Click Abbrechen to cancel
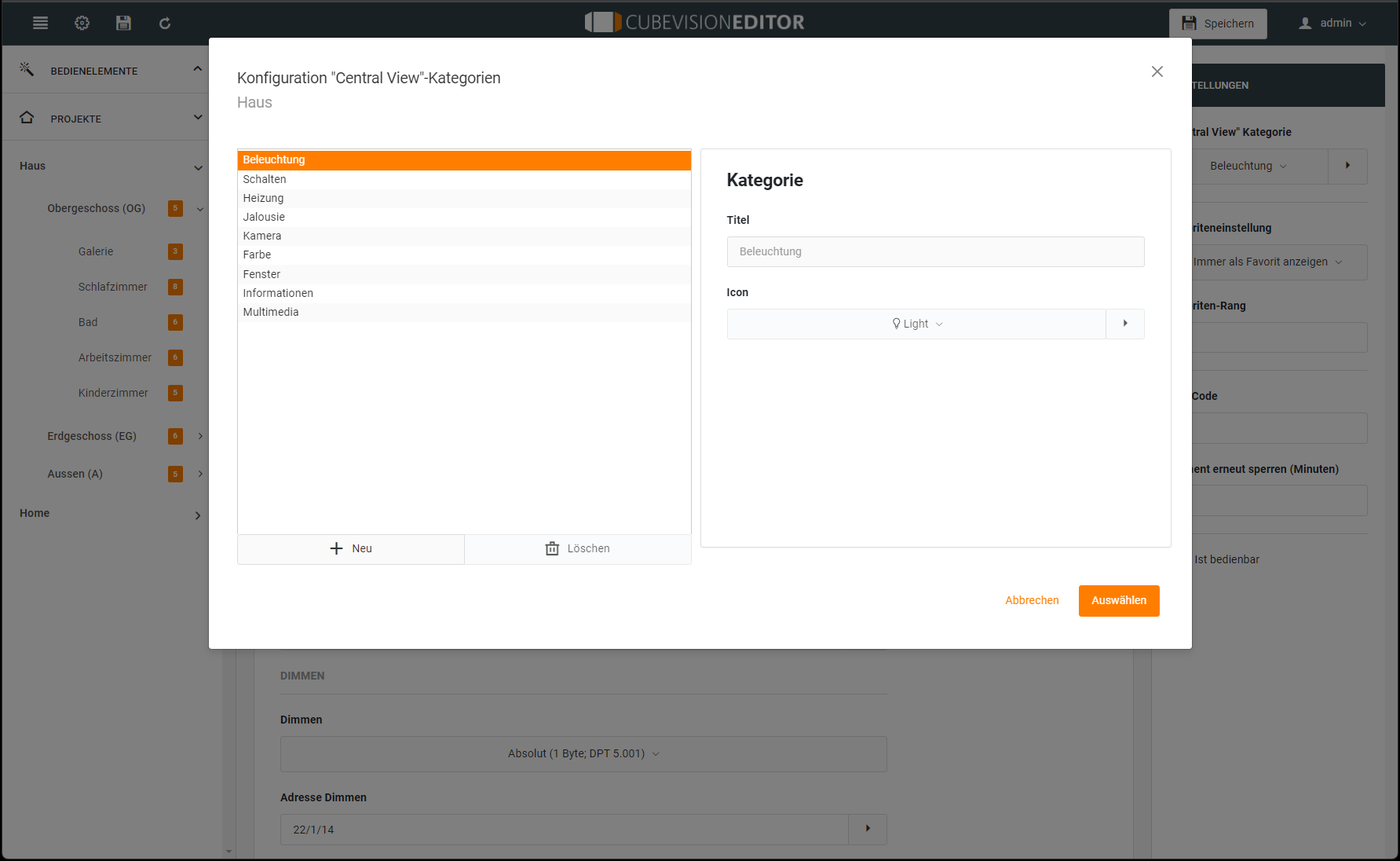The height and width of the screenshot is (861, 1400). 1032,600
